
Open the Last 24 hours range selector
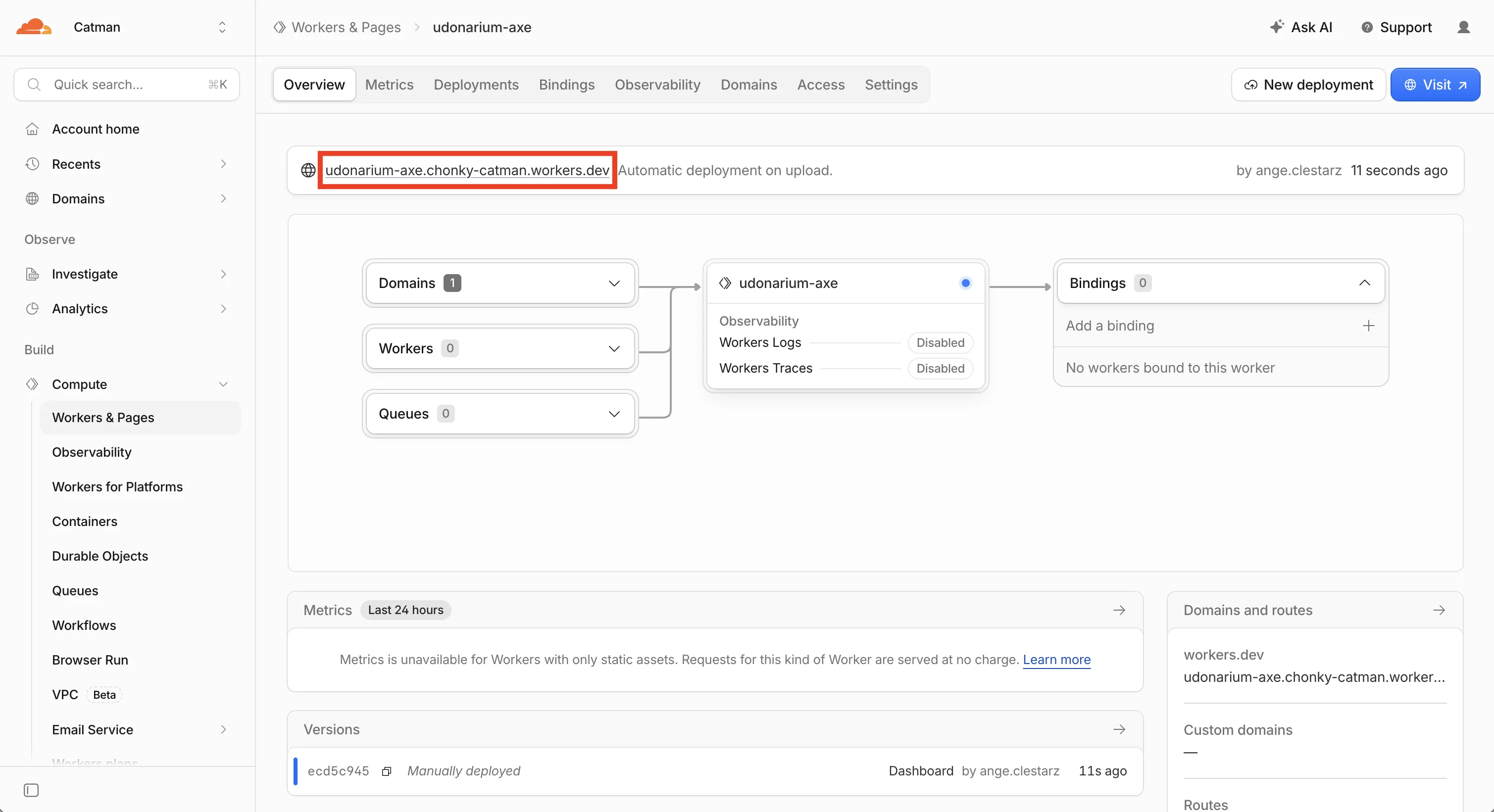405,610
